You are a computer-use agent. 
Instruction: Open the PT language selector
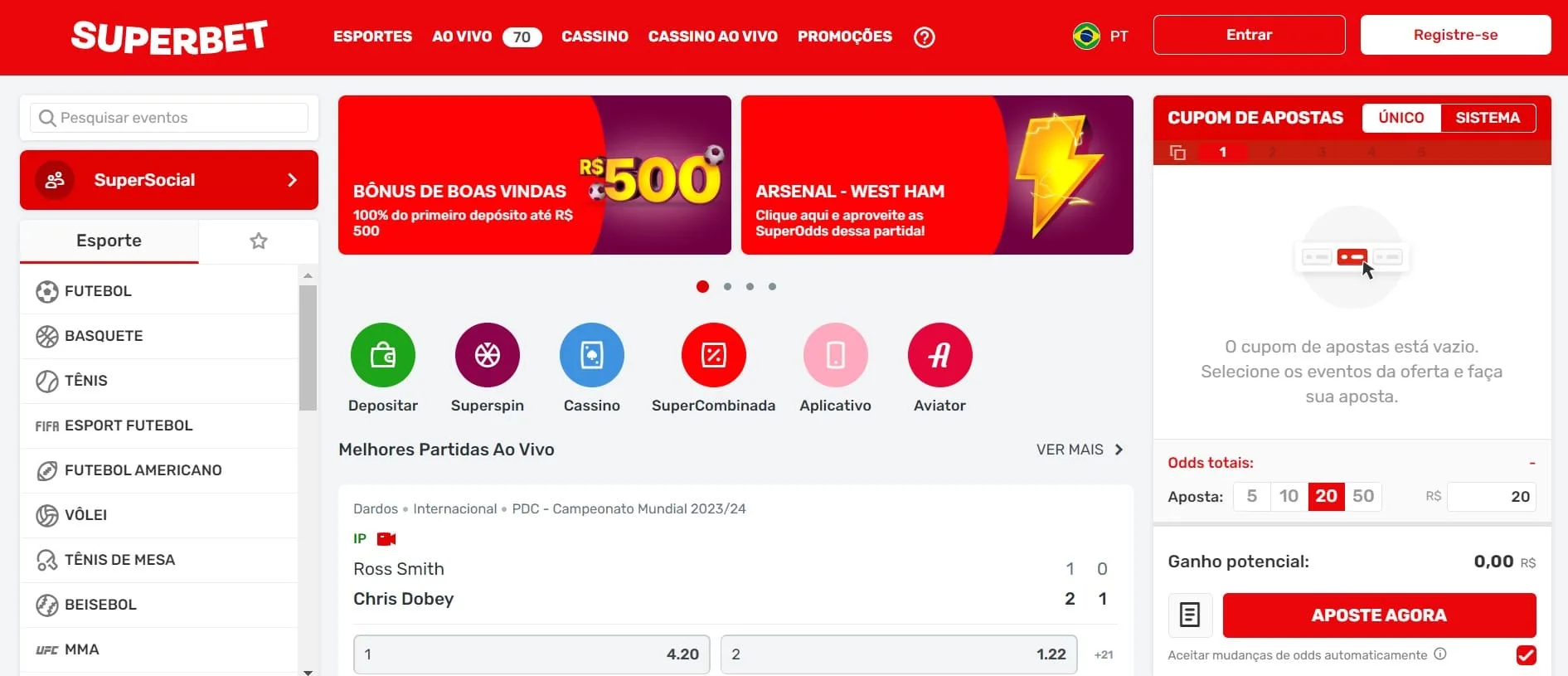click(1101, 36)
